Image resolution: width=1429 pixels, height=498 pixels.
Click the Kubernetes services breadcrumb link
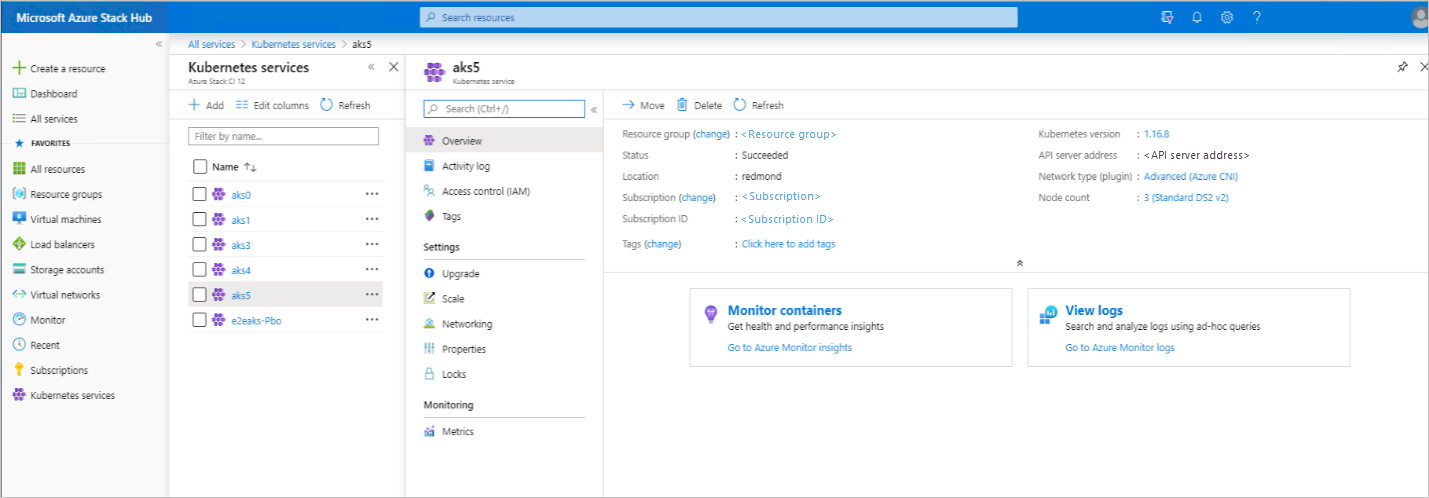[x=293, y=45]
